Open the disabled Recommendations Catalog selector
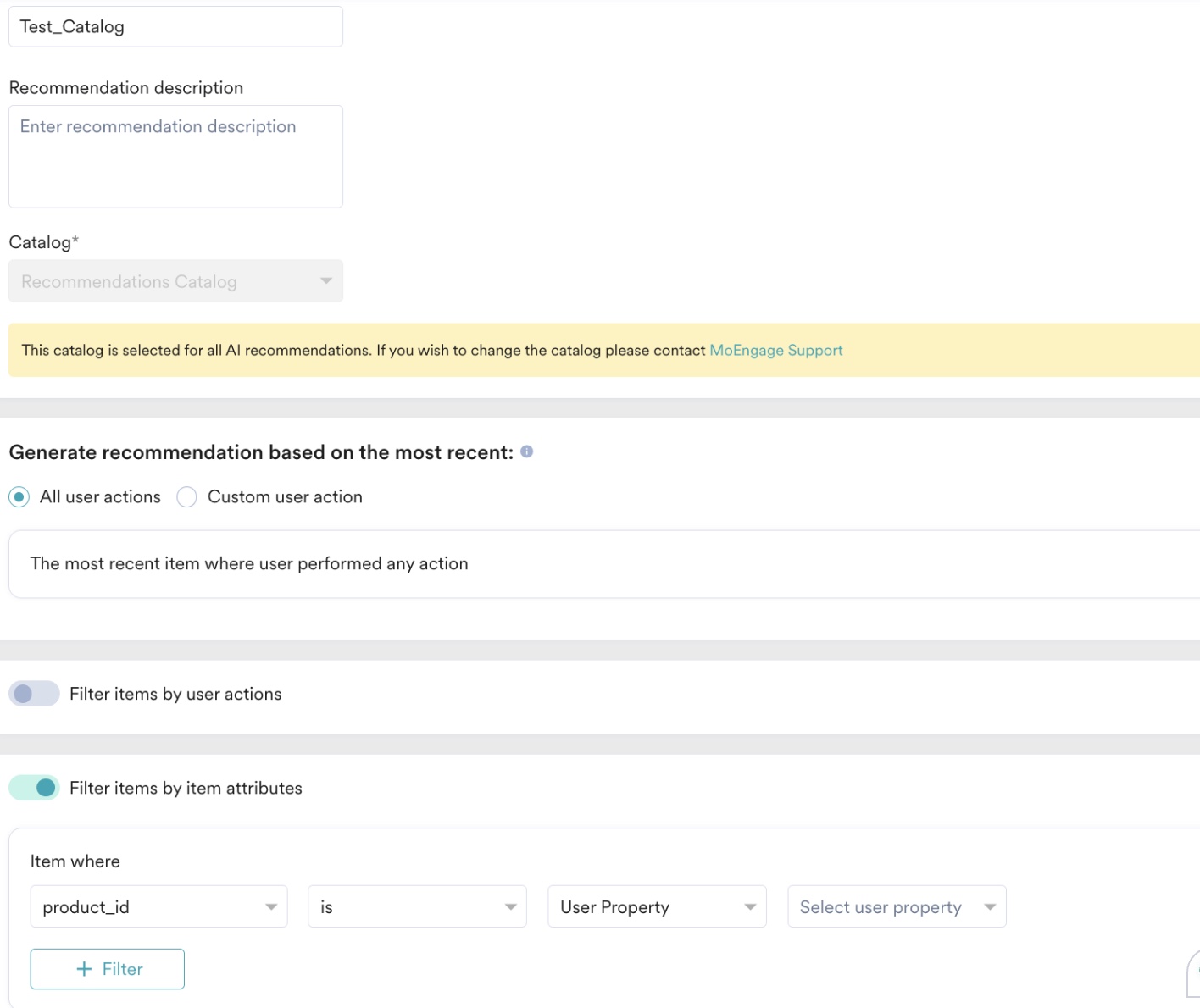 tap(175, 281)
